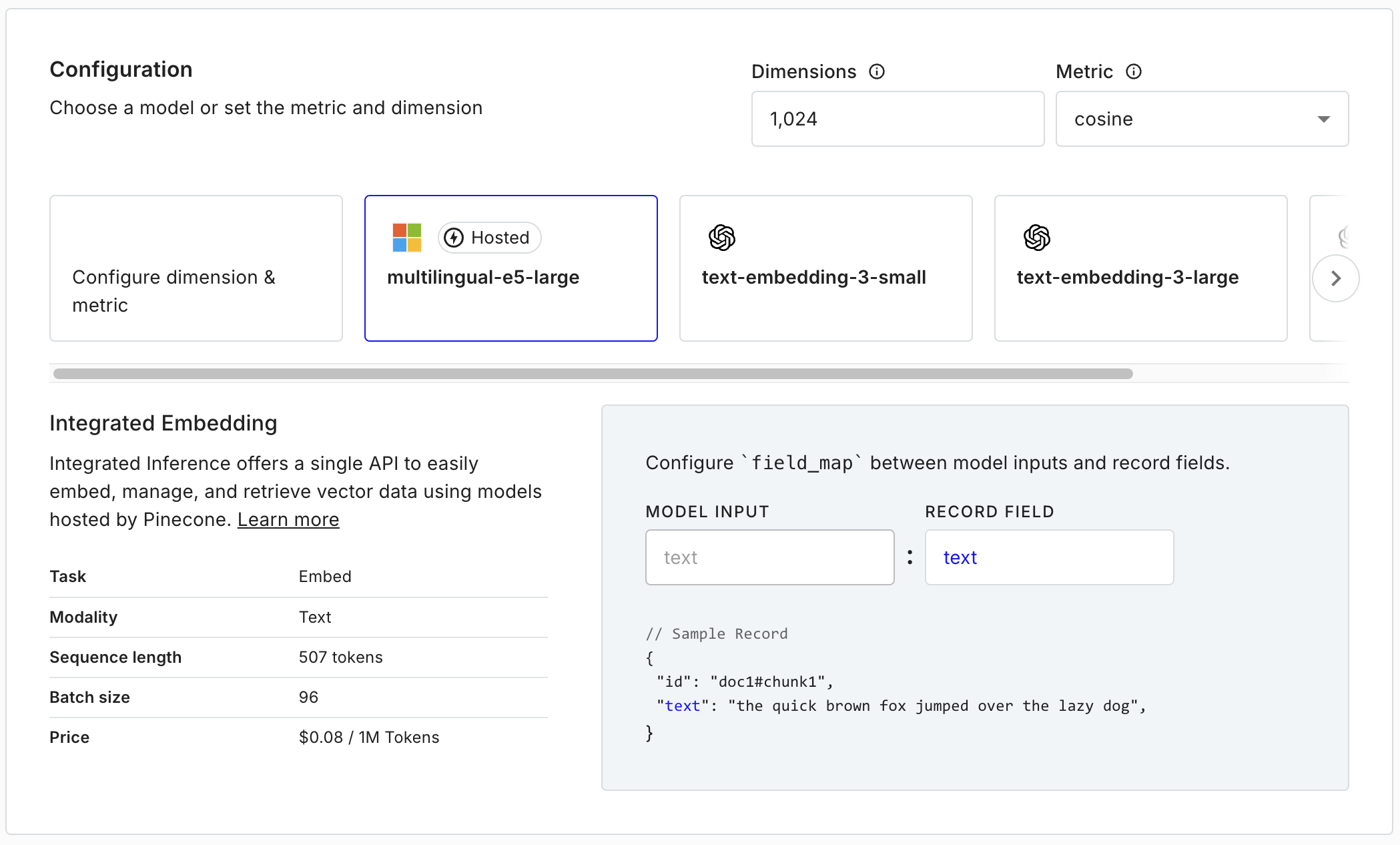Click the Microsoft logo on multilingual-e5-large card
The width and height of the screenshot is (1400, 845).
(x=407, y=238)
